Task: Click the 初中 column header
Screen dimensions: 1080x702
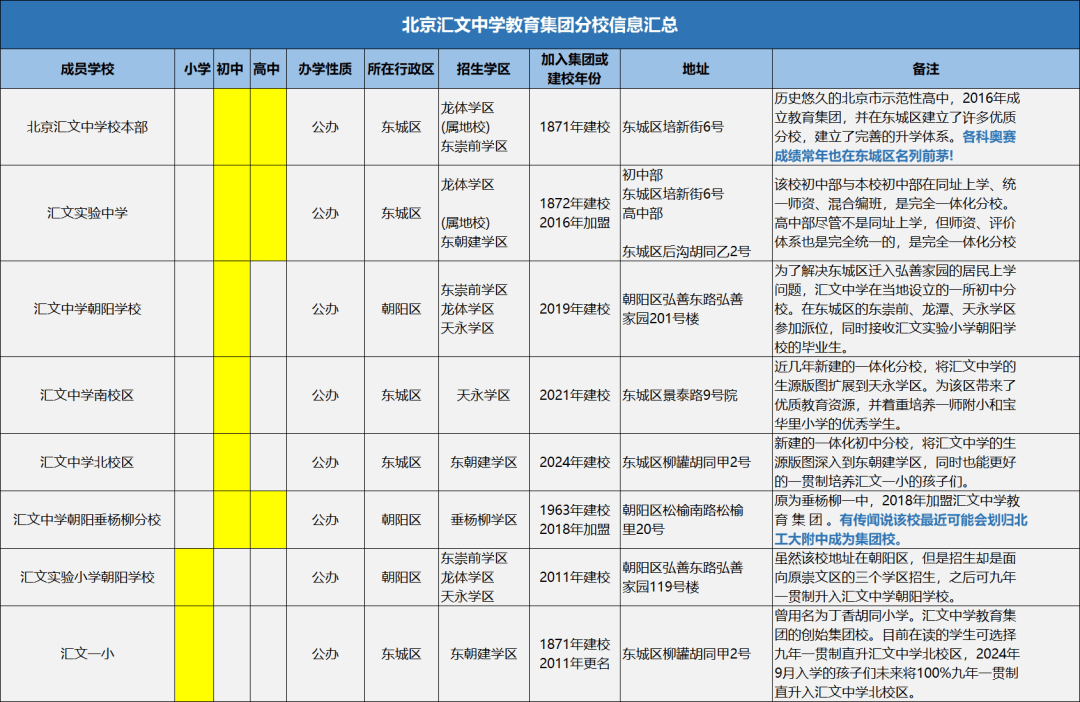Action: coord(230,69)
